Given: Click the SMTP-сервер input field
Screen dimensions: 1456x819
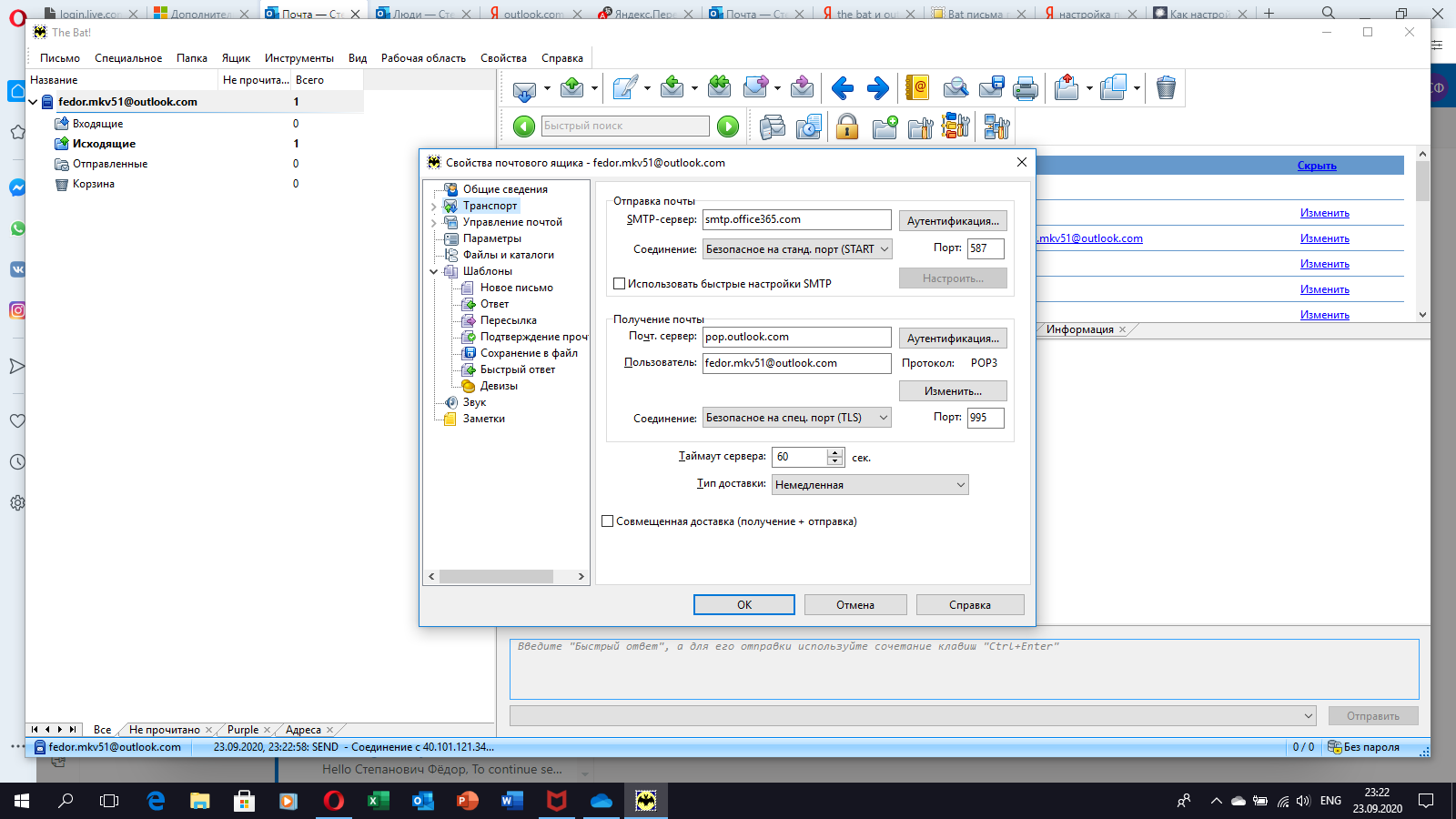Looking at the screenshot, I should (x=797, y=219).
